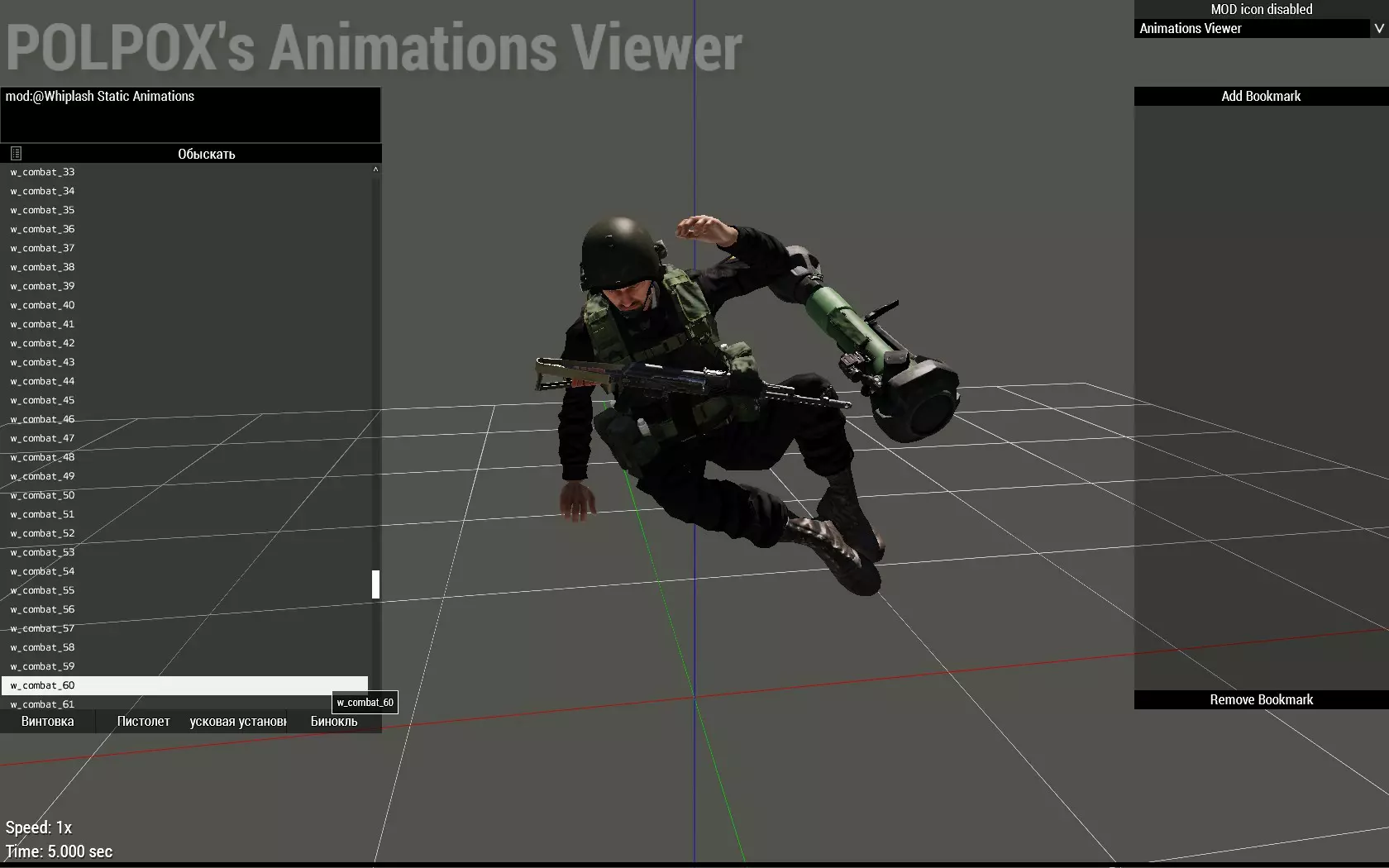The height and width of the screenshot is (868, 1389).
Task: Select animation w_combat_41
Action: tap(185, 324)
